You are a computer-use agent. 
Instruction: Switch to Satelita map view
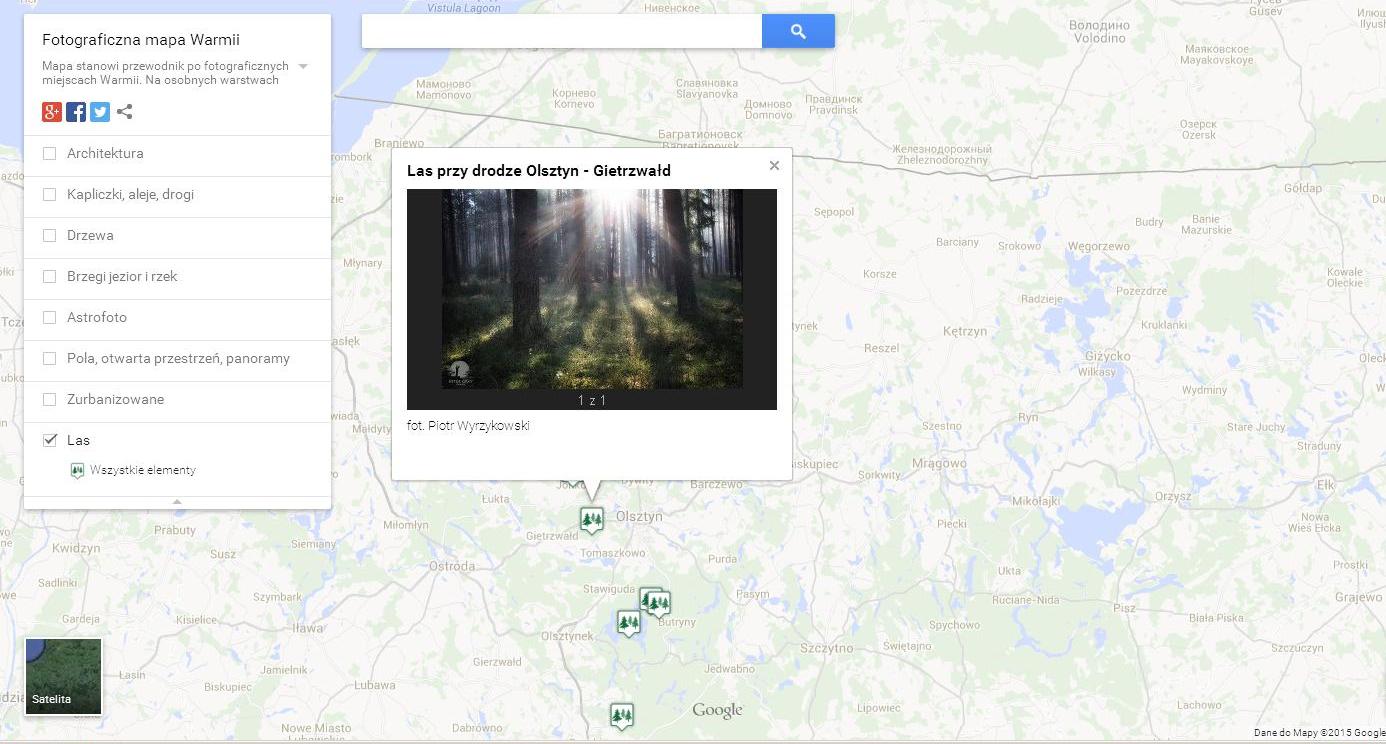pos(63,677)
